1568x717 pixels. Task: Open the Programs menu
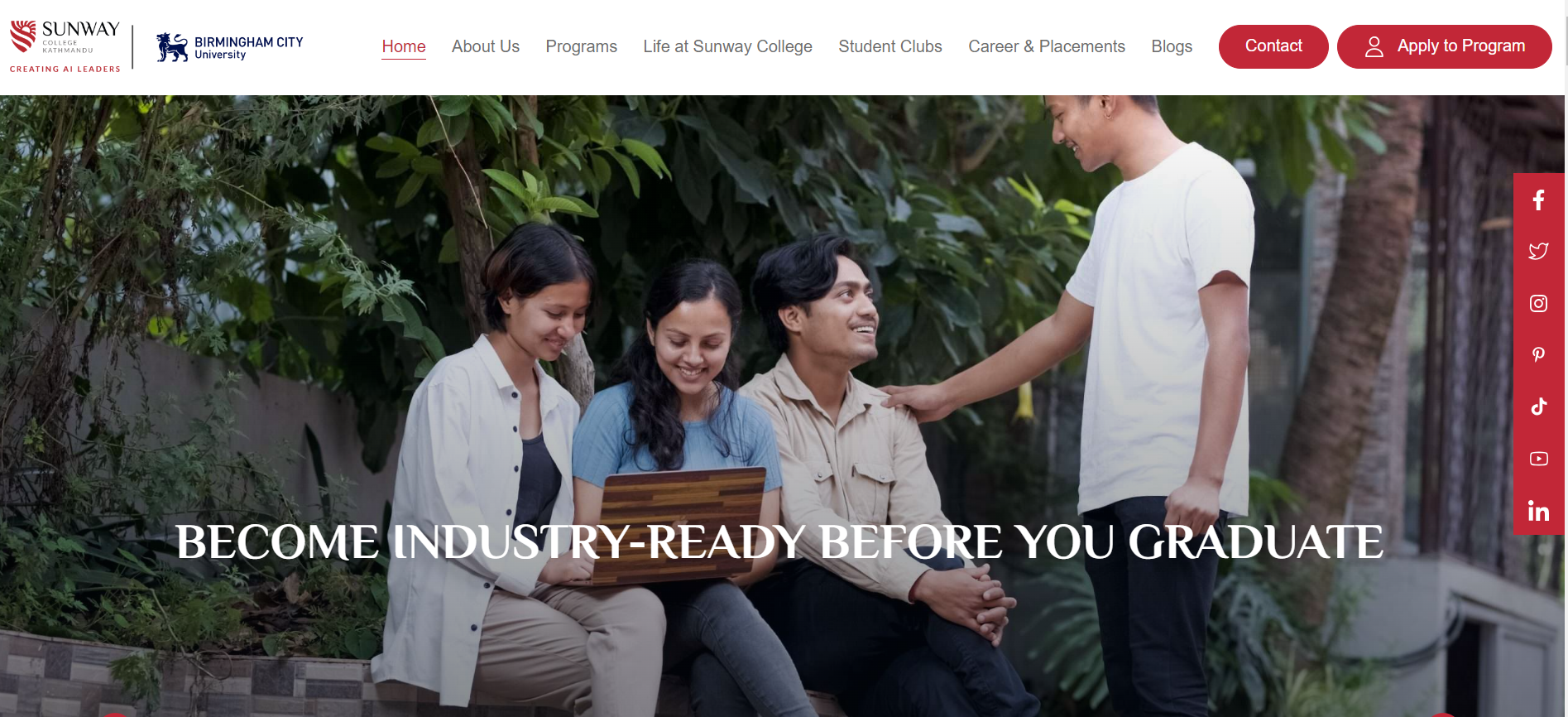[582, 46]
